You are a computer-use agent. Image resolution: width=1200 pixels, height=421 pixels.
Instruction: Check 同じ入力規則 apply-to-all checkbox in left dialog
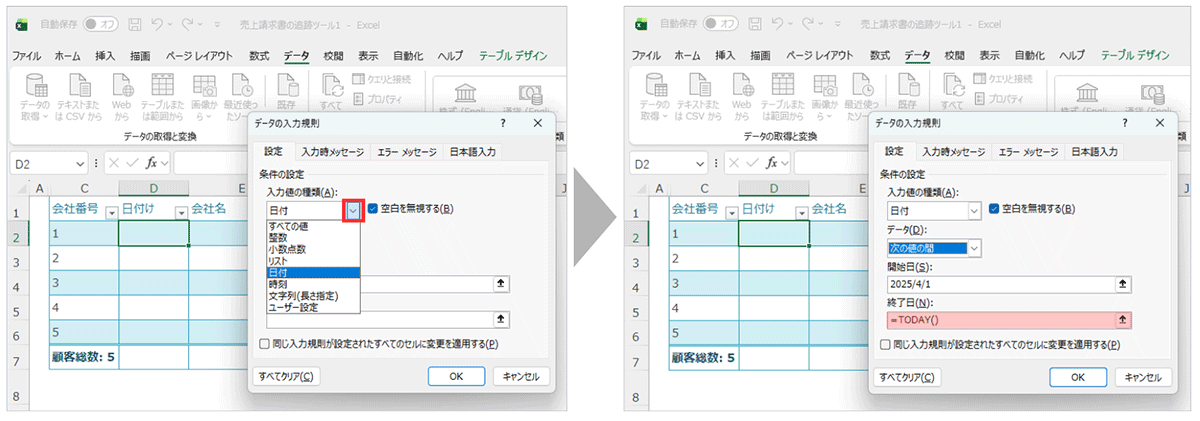click(x=264, y=344)
